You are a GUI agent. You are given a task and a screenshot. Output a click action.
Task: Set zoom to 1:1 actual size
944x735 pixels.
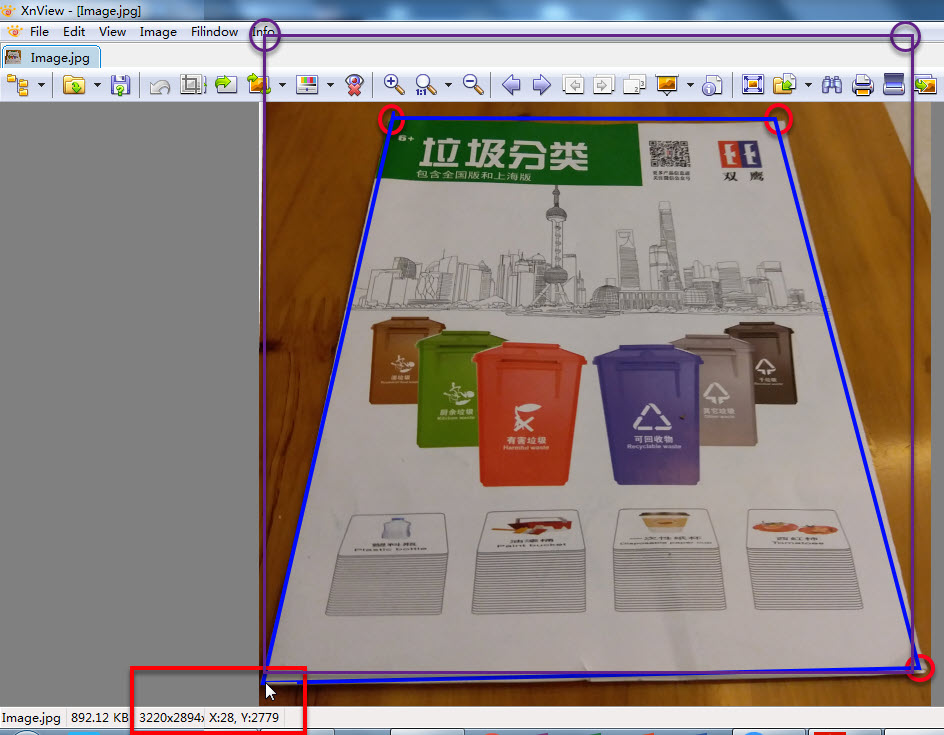point(424,84)
